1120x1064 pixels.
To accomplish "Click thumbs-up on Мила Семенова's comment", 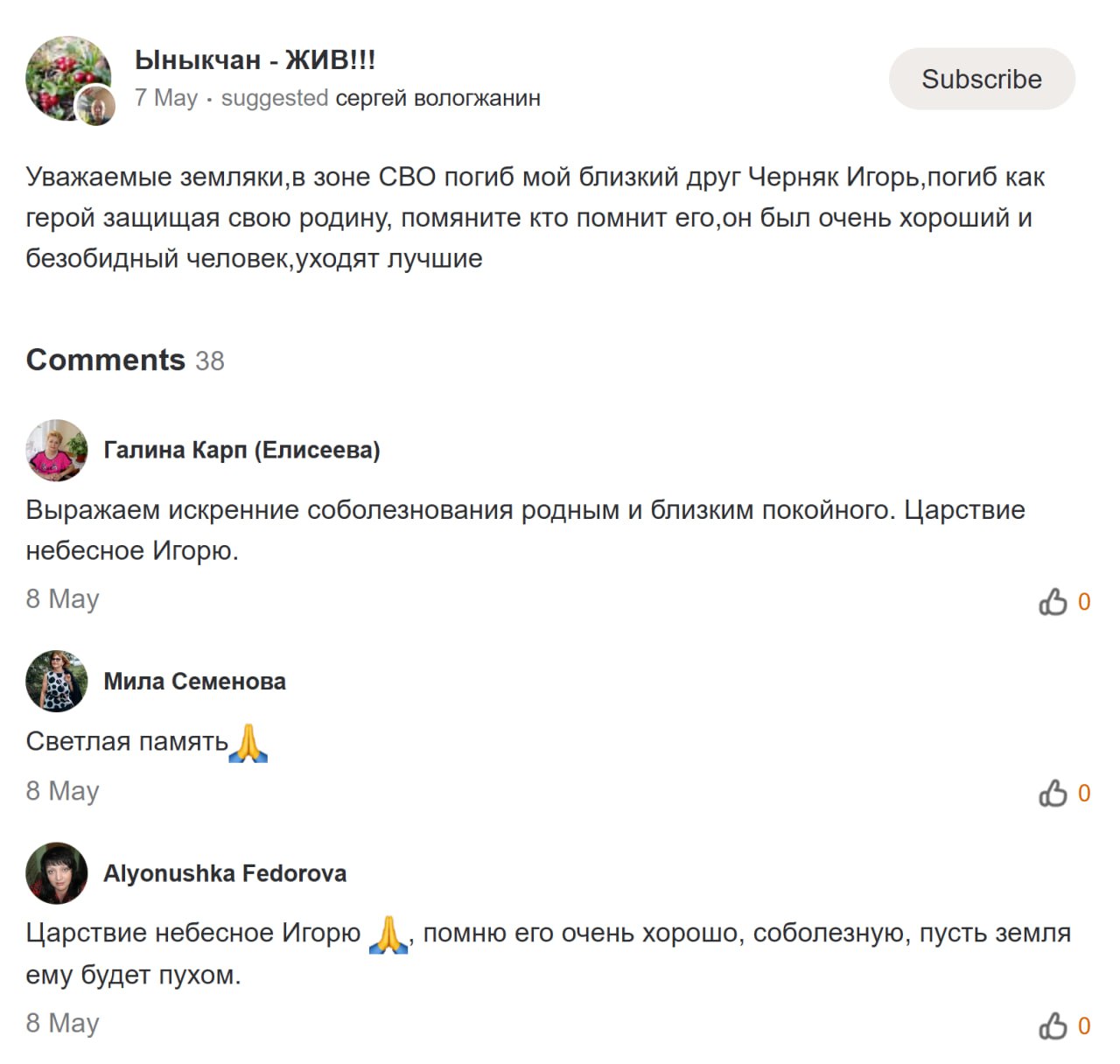I will pos(1053,794).
